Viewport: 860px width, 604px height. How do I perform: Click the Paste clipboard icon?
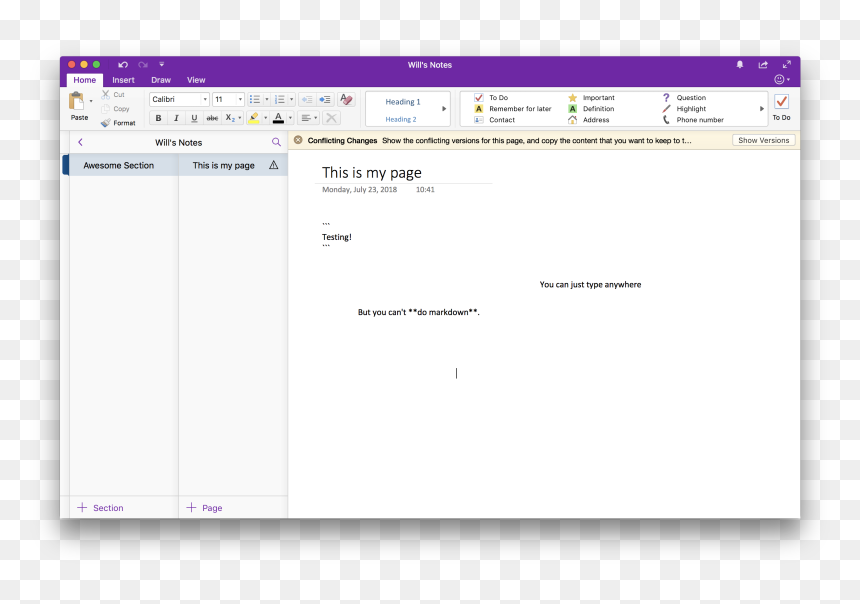[x=76, y=101]
